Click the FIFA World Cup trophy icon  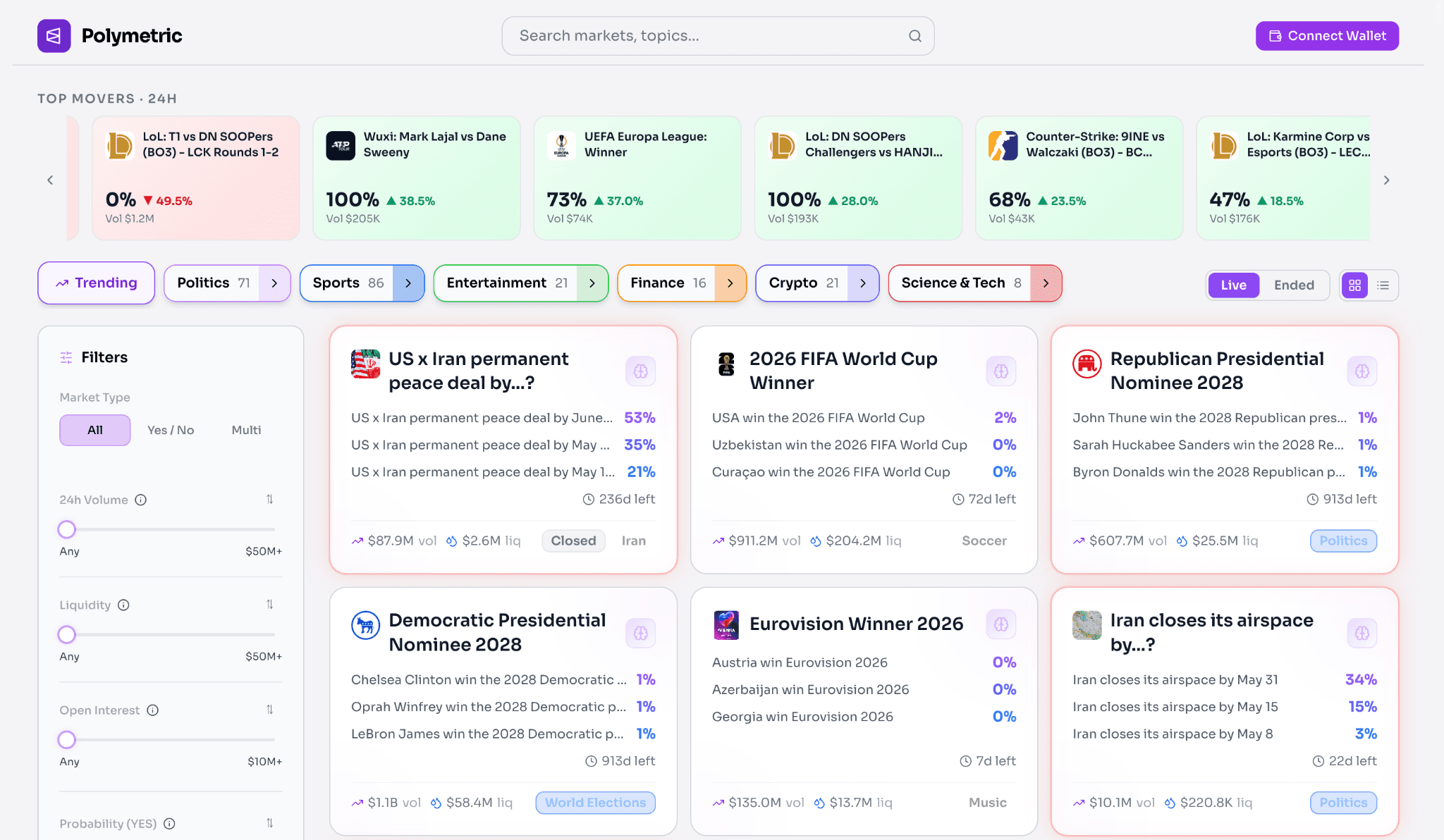pyautogui.click(x=726, y=364)
